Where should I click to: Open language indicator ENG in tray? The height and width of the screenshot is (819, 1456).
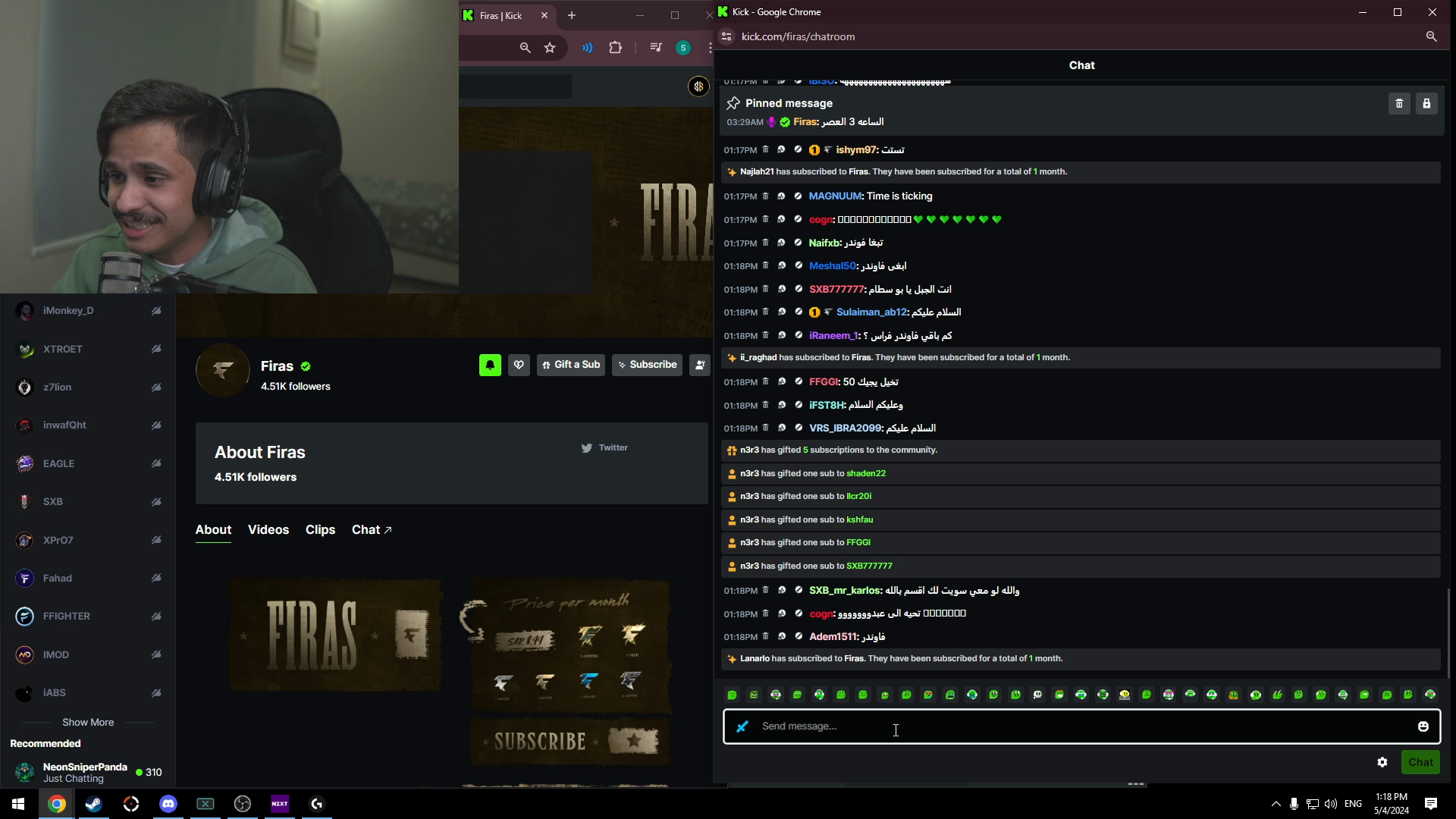(1353, 804)
